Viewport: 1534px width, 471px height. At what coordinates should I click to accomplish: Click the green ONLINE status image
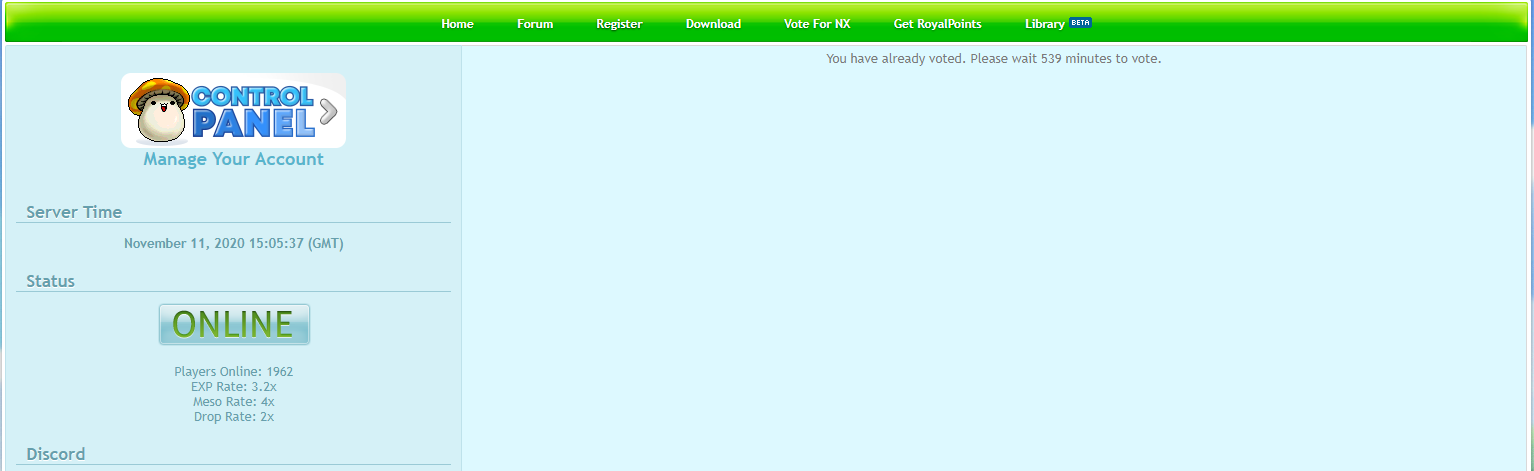(x=234, y=324)
